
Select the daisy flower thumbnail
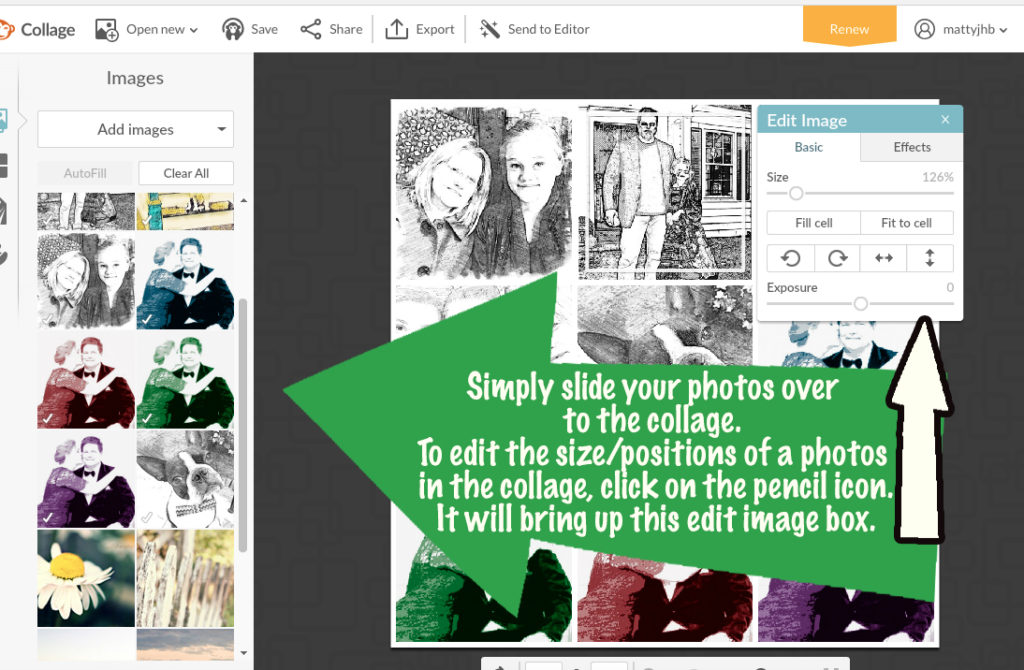click(x=86, y=579)
